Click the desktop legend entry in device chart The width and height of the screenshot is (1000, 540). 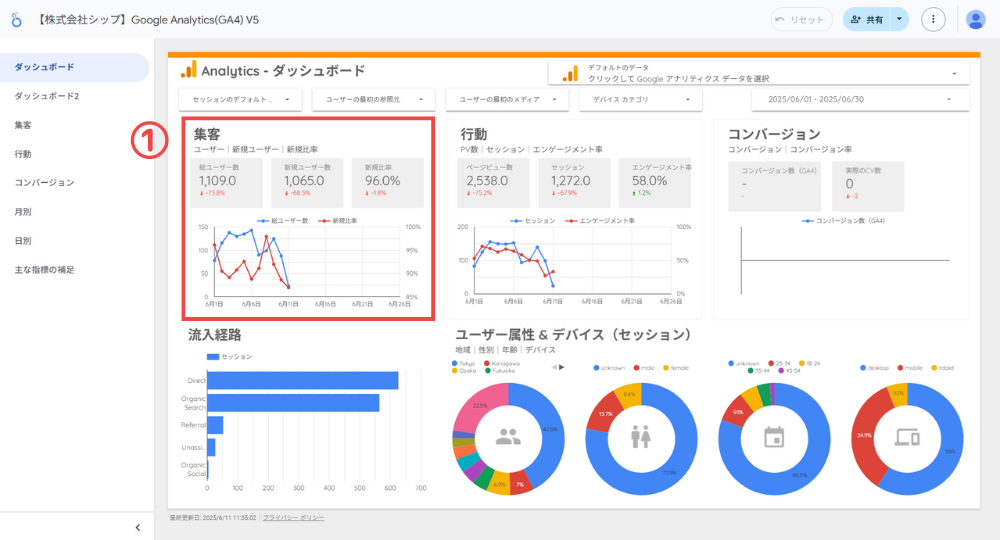coord(874,368)
